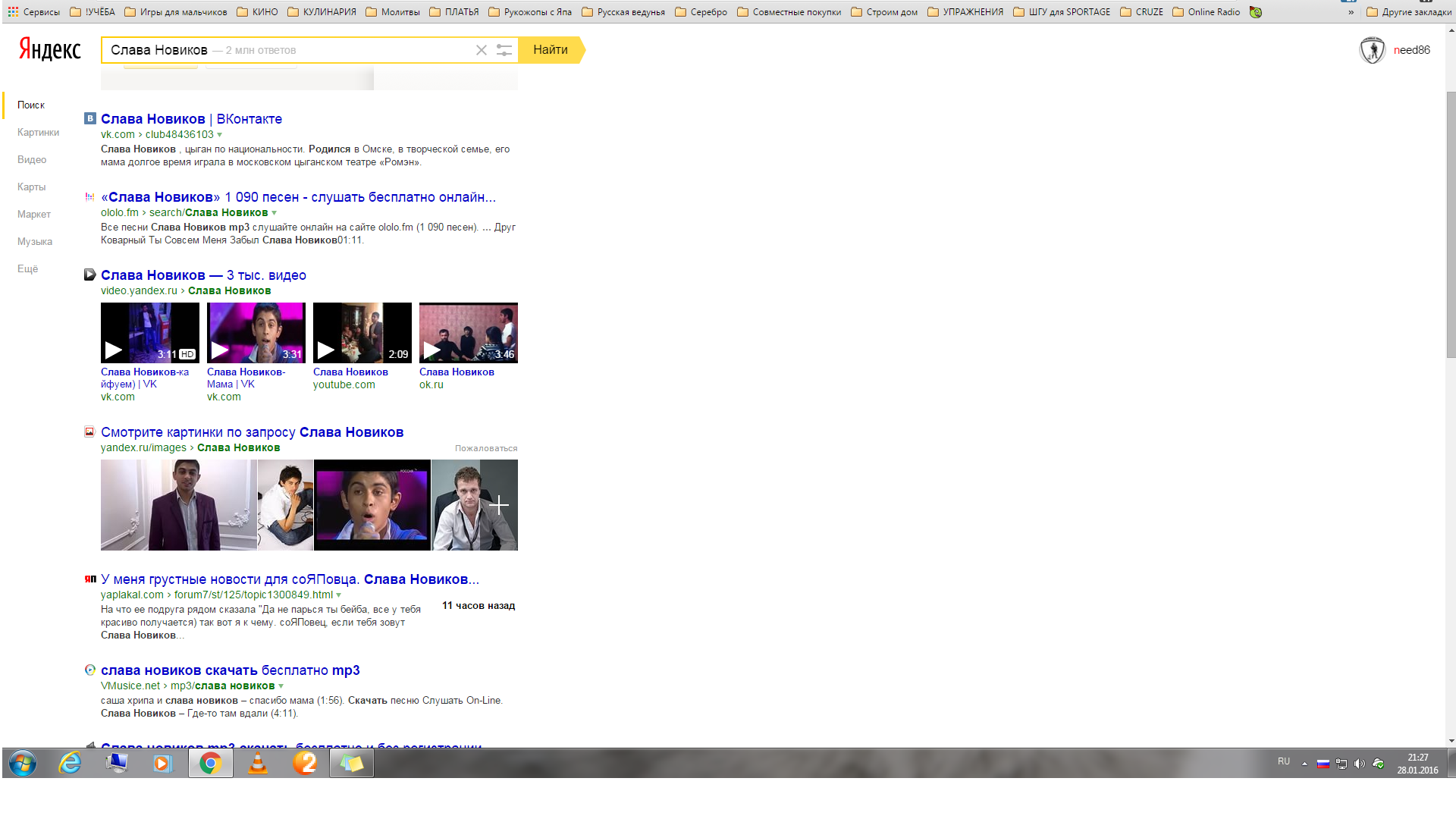This screenshot has width=1456, height=819.
Task: Open the Слава Новиков — 3 тыс. видео link
Action: point(203,275)
